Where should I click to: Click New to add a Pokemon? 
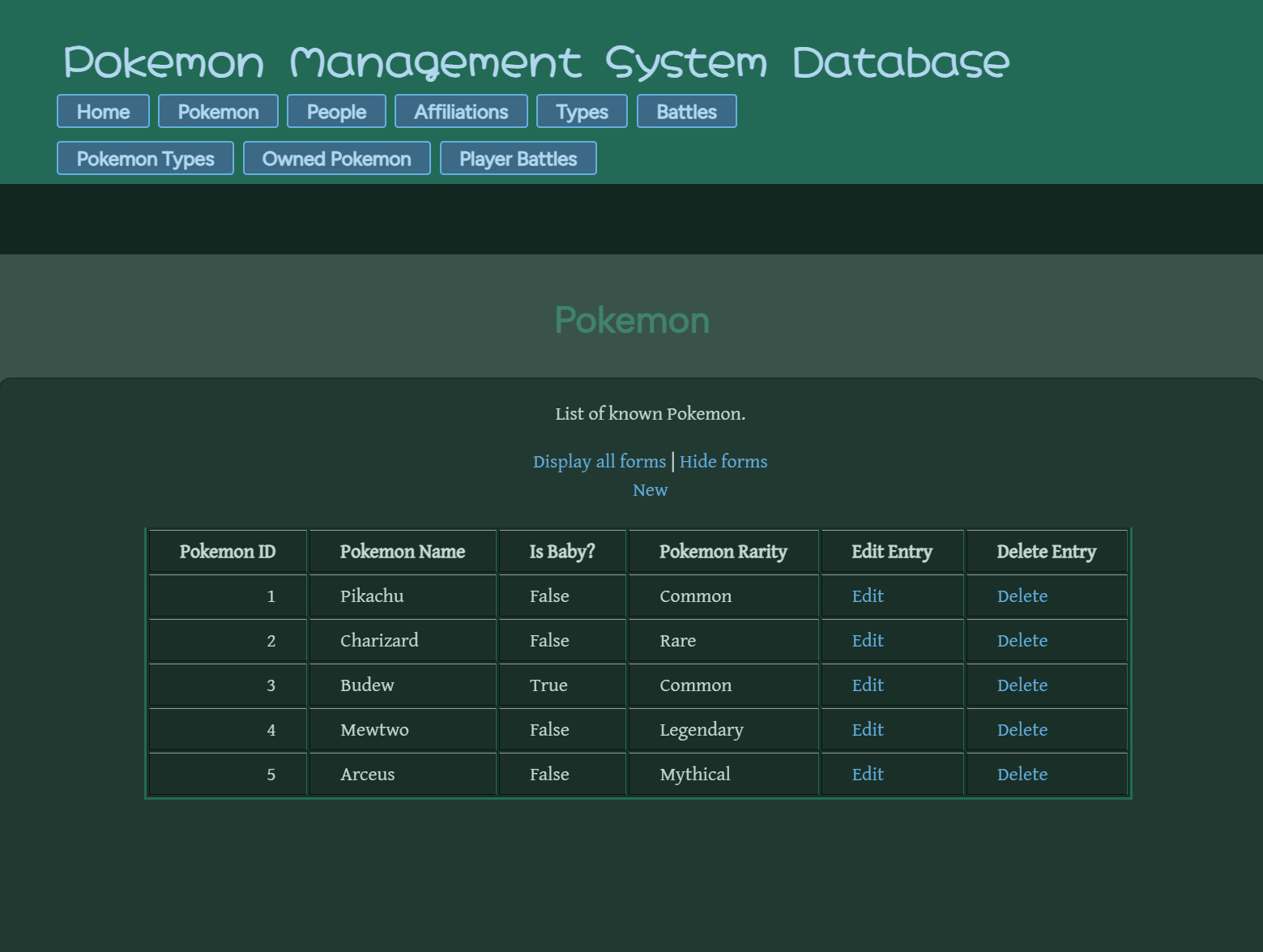click(650, 490)
